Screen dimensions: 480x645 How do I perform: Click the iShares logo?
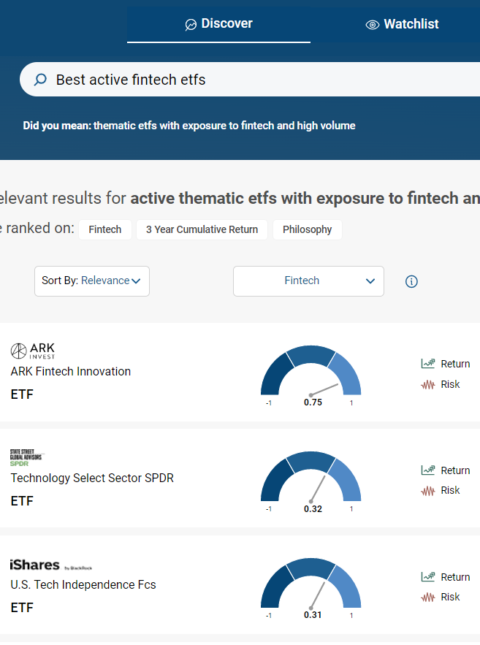point(51,565)
